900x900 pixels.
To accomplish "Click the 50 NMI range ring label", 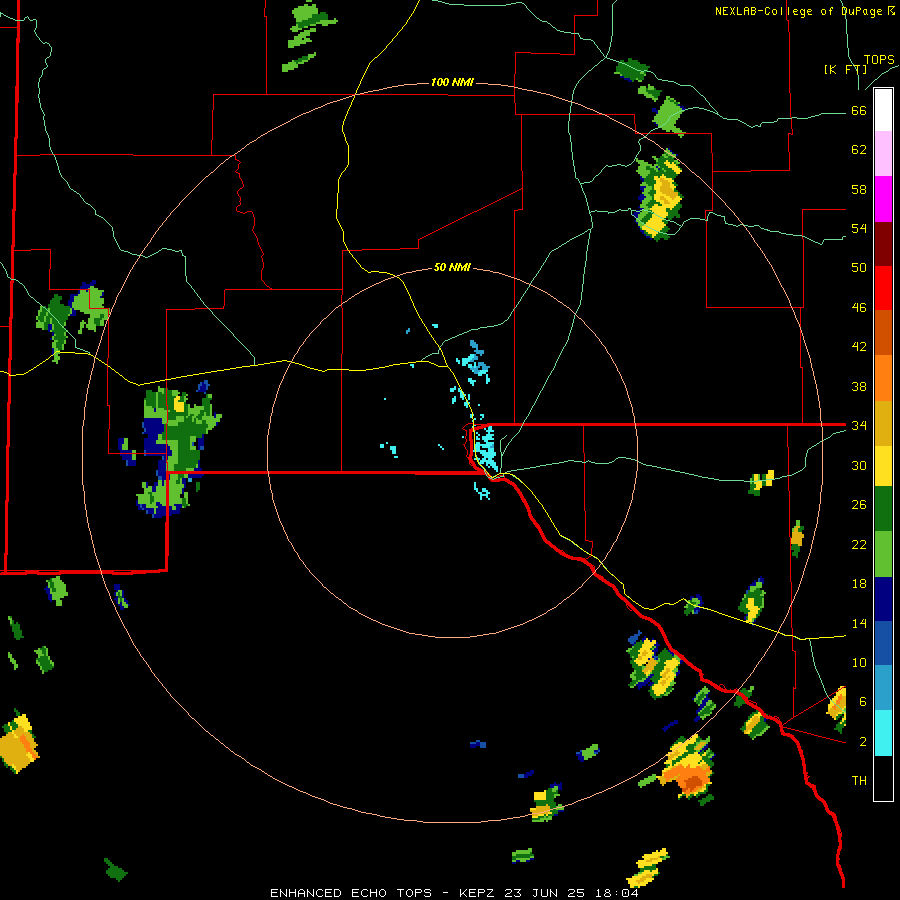I will (452, 267).
